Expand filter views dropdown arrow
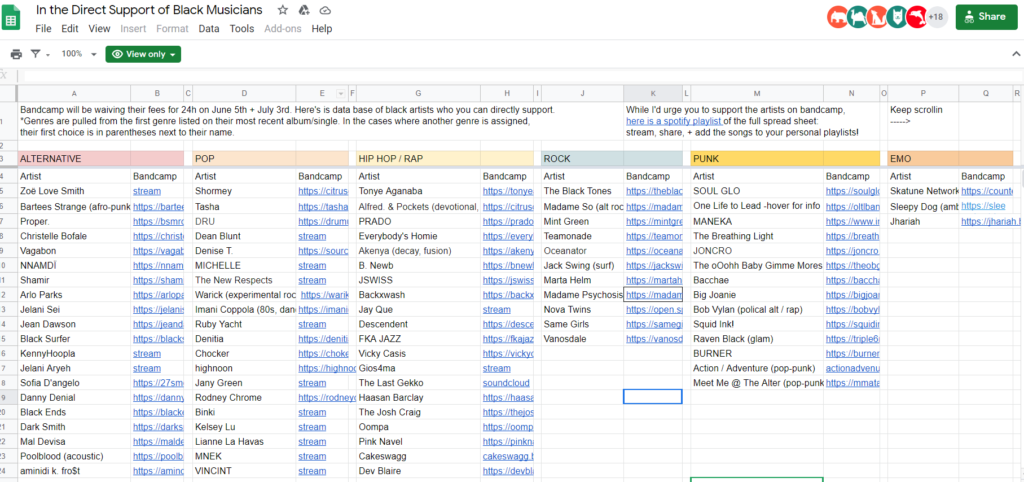Screen dimensions: 1024x482 point(48,55)
